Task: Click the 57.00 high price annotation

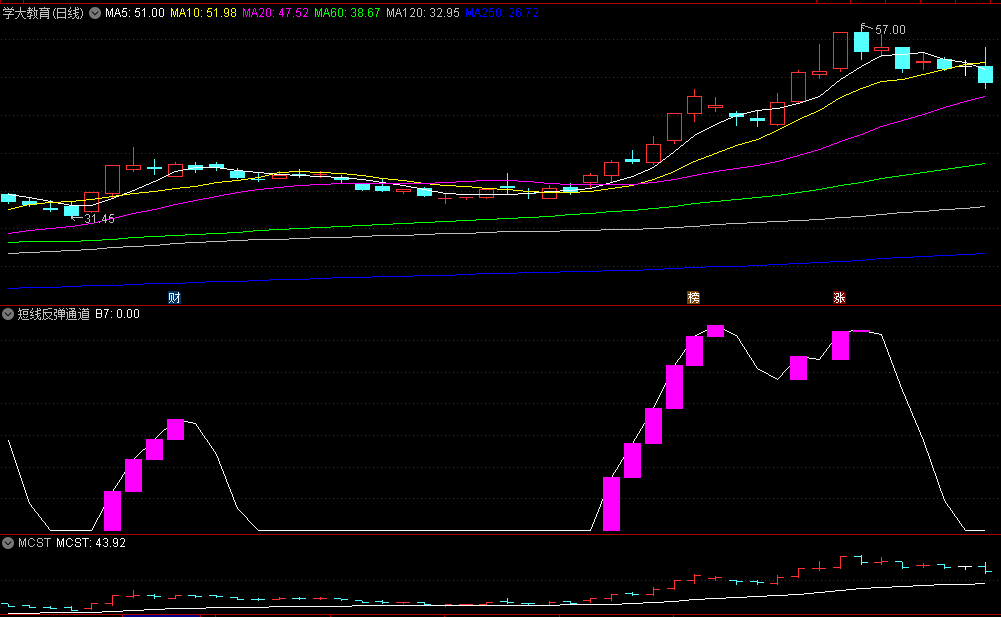Action: pyautogui.click(x=890, y=30)
